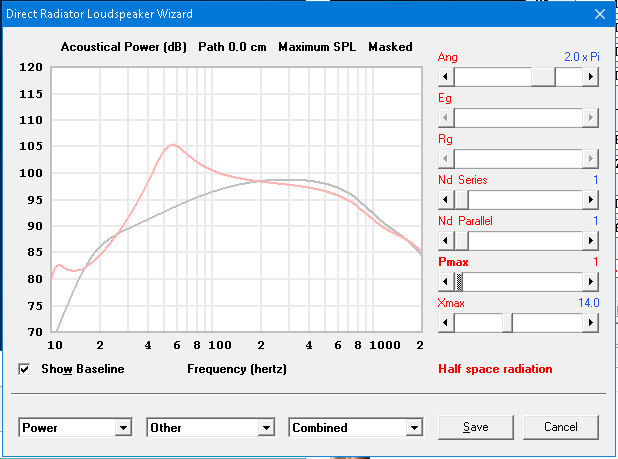The height and width of the screenshot is (459, 618).
Task: Increase Nd Parallel with right arrow
Action: point(590,240)
